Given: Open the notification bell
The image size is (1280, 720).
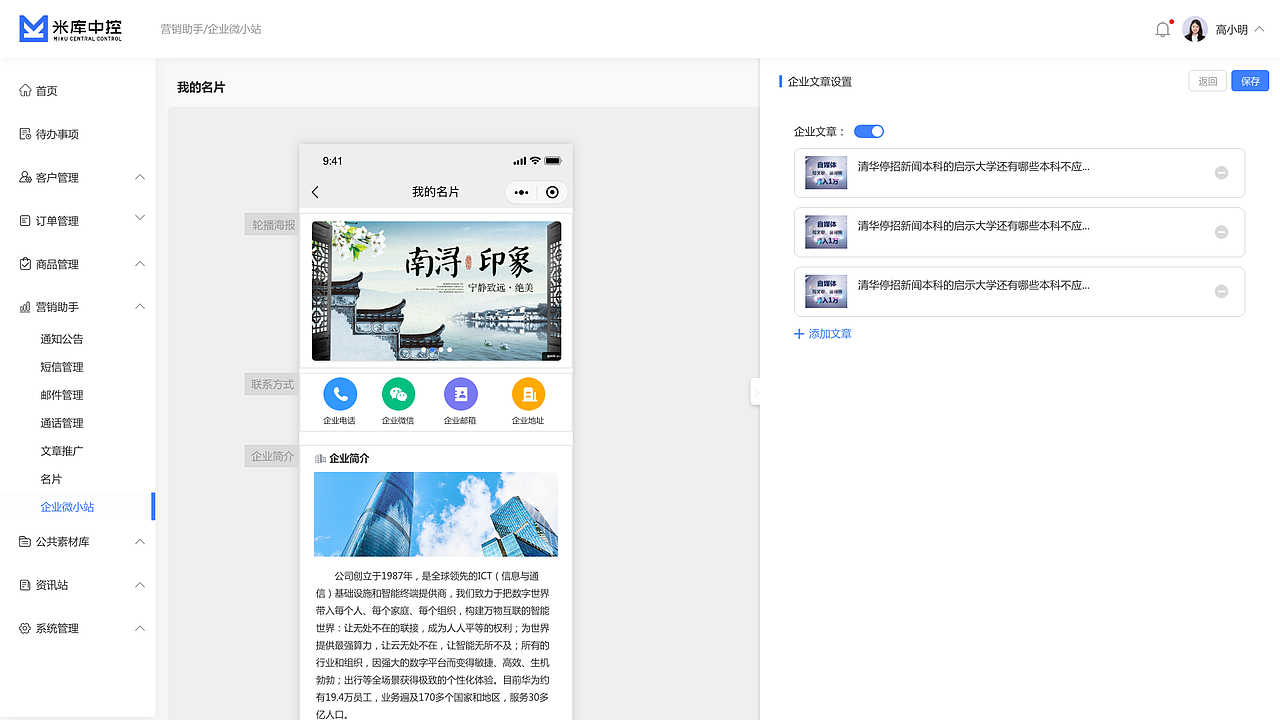Looking at the screenshot, I should [x=1162, y=29].
